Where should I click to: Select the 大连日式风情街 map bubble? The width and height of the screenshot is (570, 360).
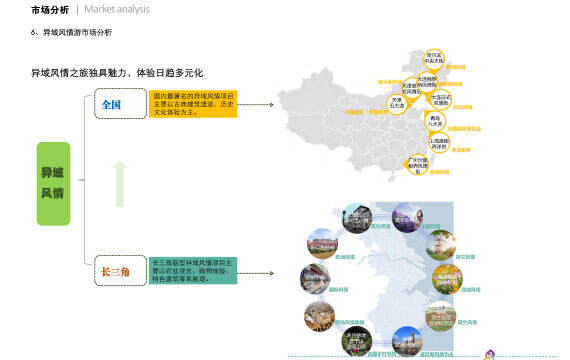pyautogui.click(x=441, y=100)
